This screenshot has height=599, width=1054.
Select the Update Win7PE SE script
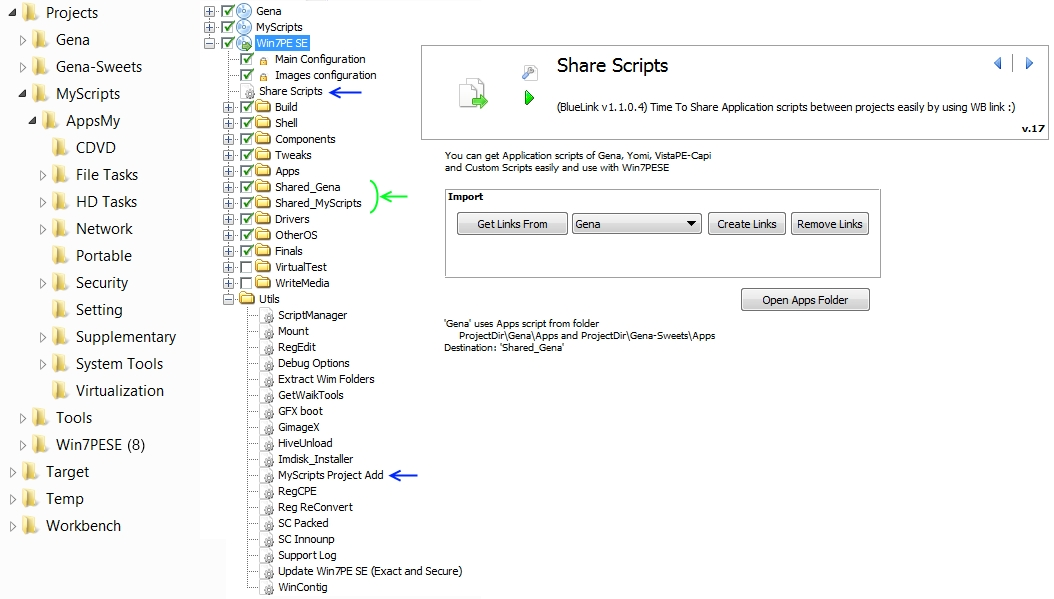coord(370,571)
